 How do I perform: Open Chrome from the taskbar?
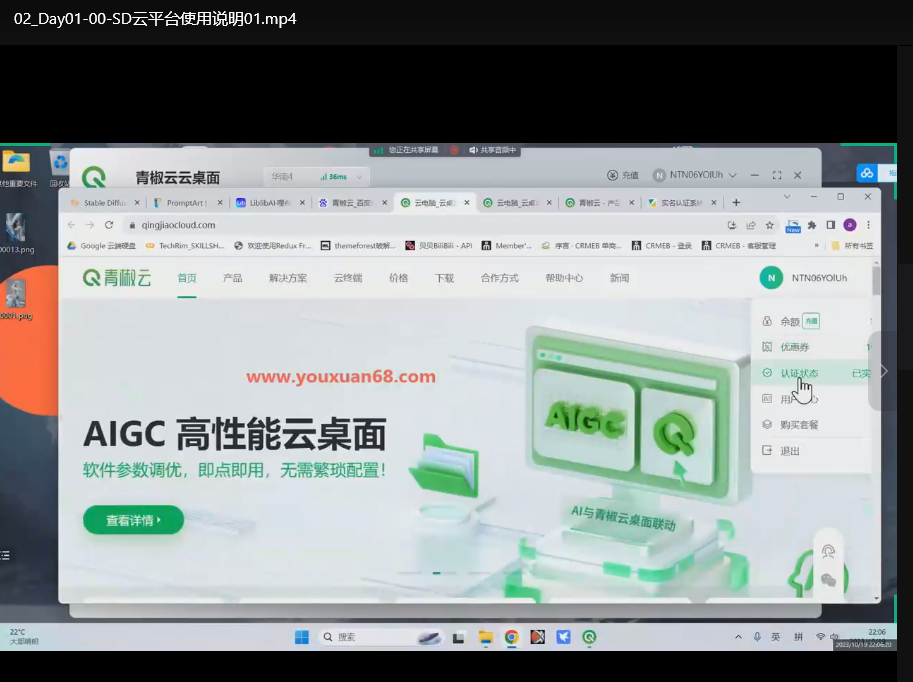coord(511,637)
